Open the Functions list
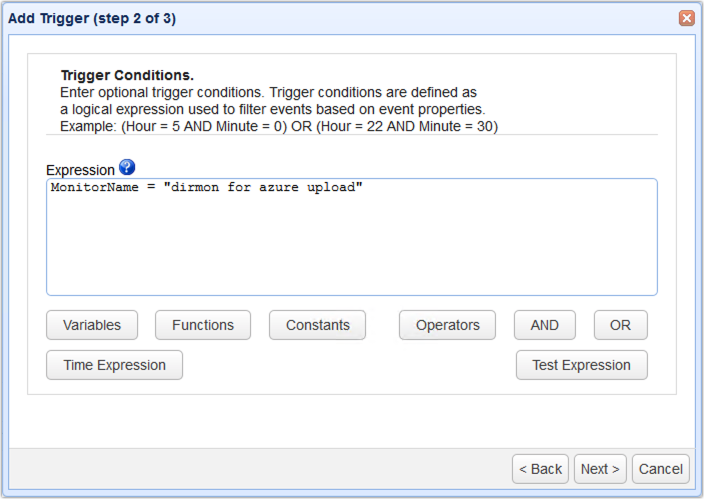Viewport: 704px width, 499px height. [203, 325]
